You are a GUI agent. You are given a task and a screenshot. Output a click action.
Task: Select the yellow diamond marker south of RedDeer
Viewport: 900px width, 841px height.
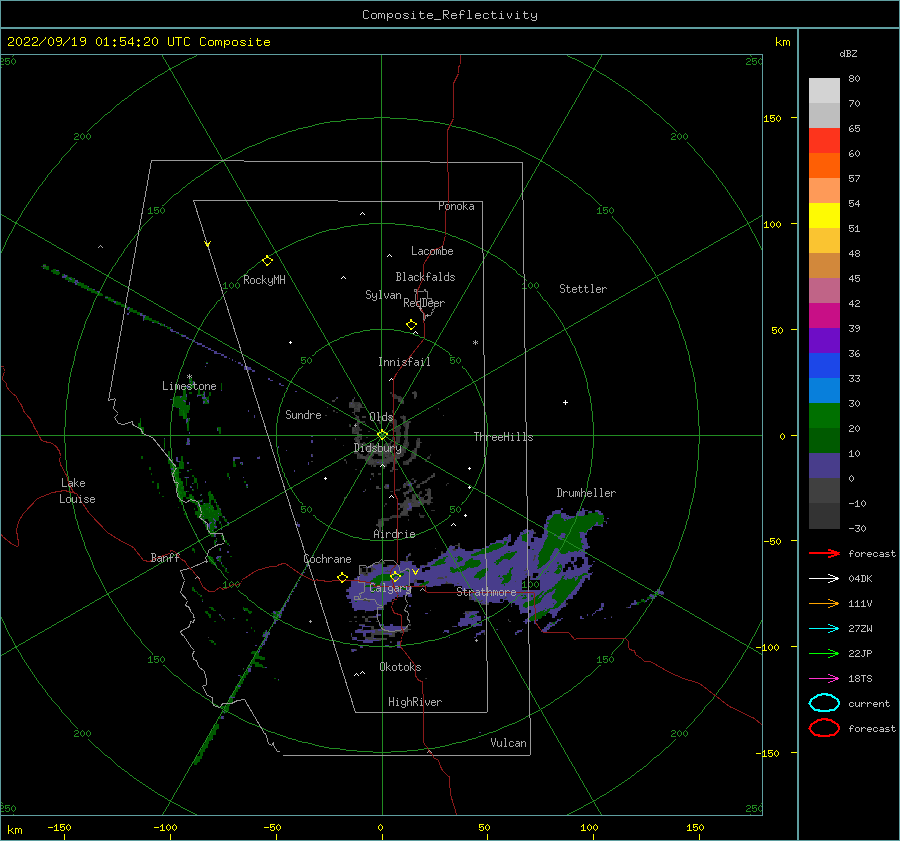(x=412, y=325)
